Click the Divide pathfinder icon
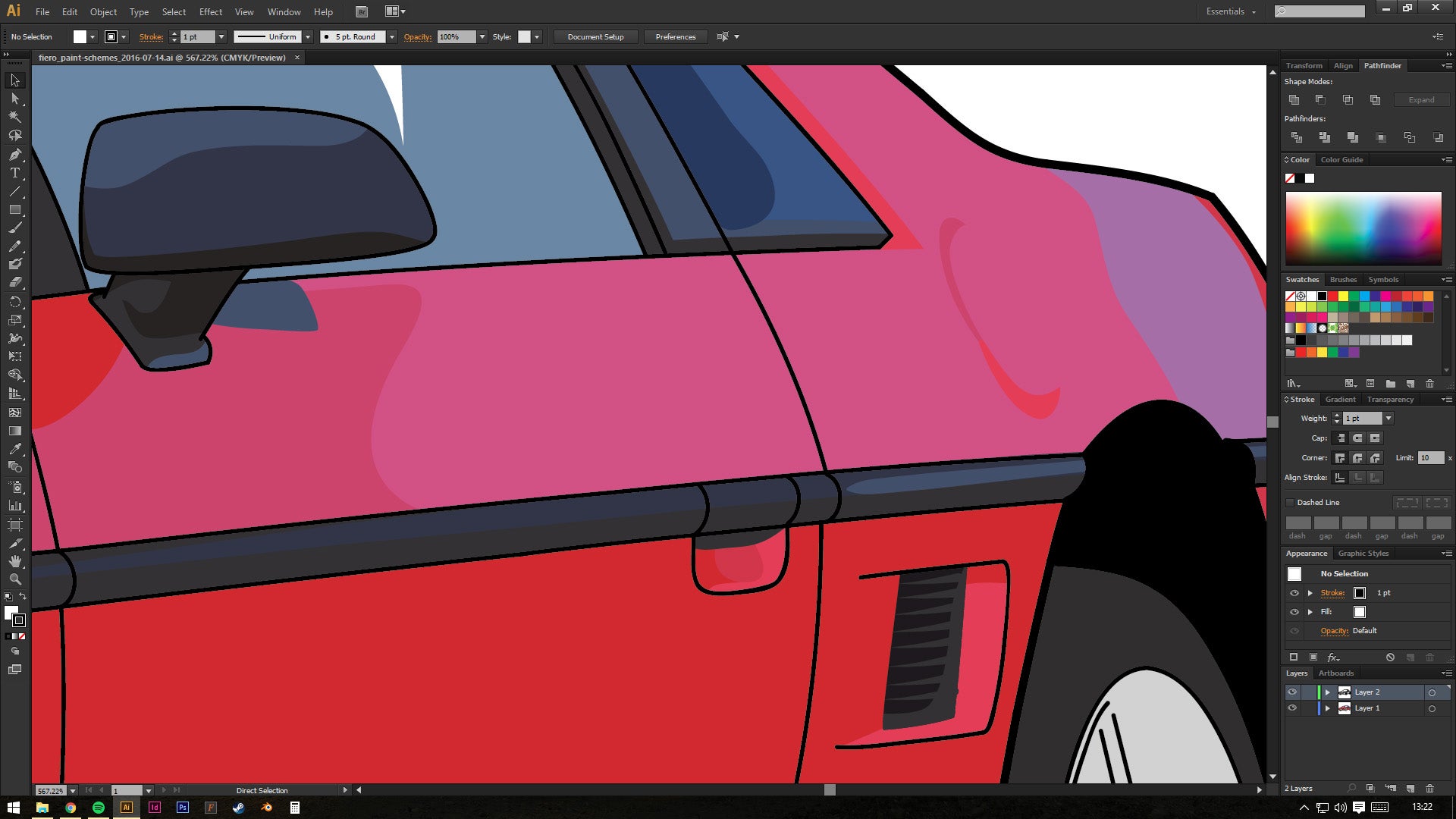Screen dimensions: 1456x819 [x=1297, y=137]
